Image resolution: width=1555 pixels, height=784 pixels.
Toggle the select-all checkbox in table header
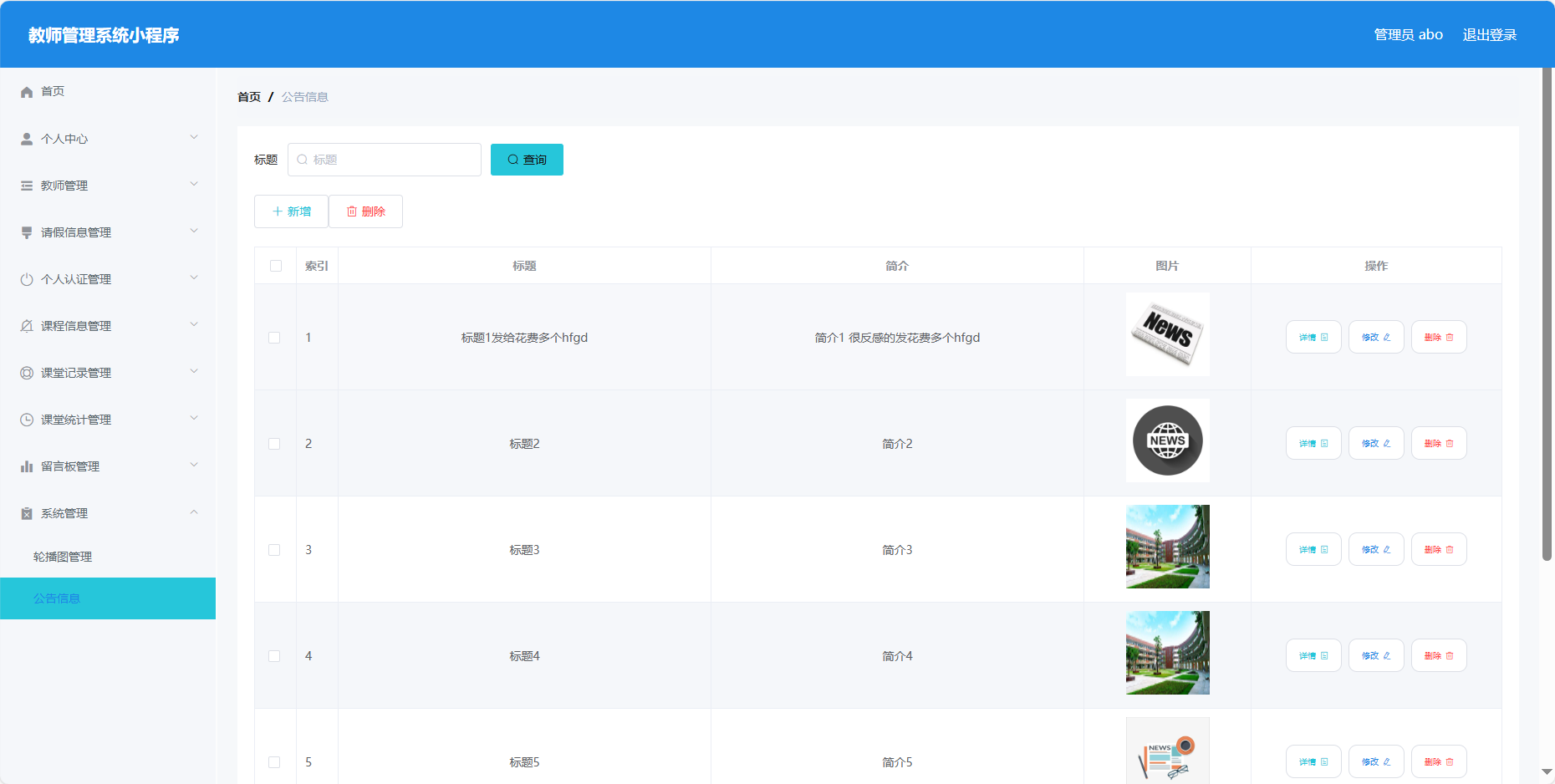tap(276, 266)
